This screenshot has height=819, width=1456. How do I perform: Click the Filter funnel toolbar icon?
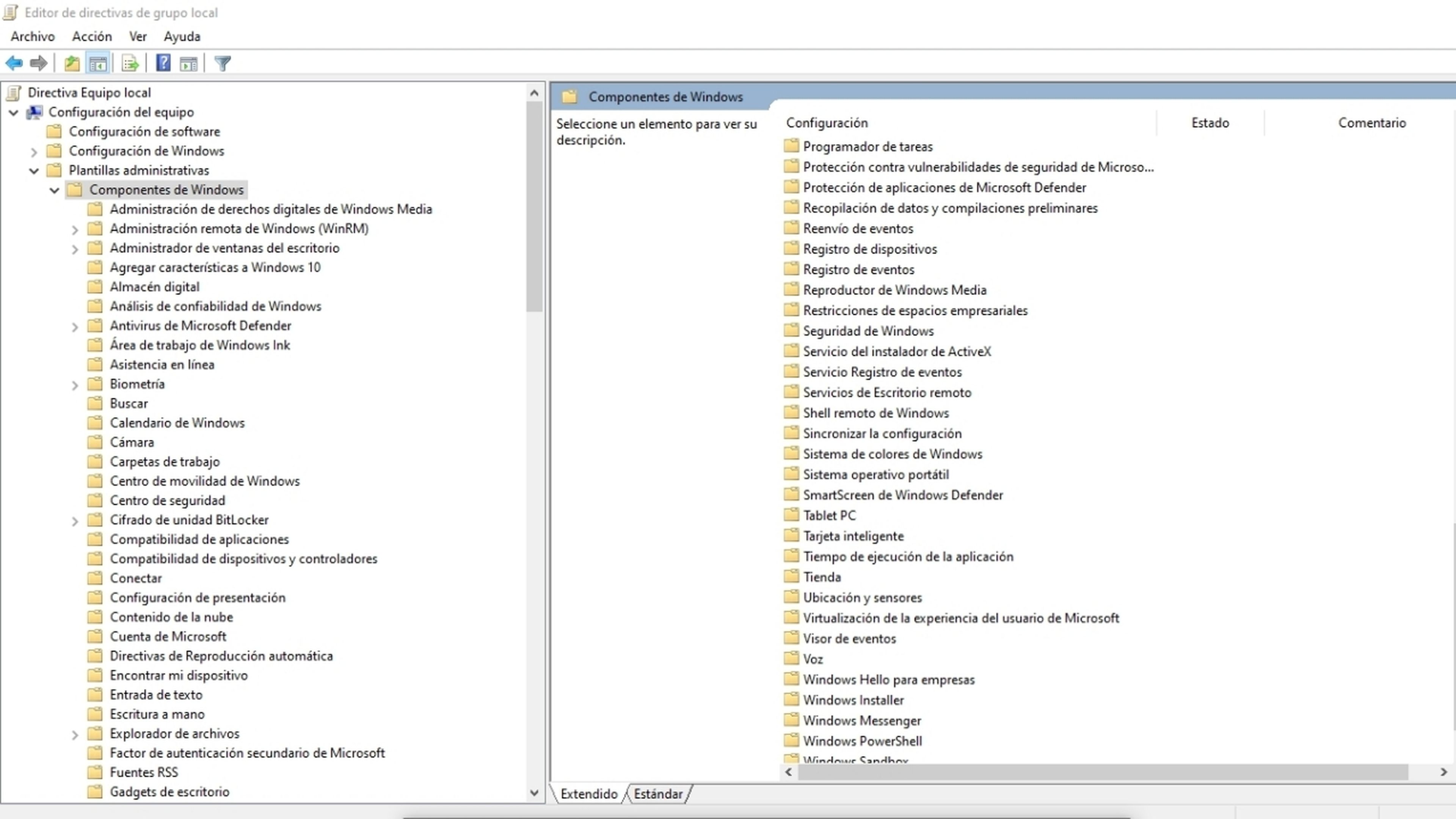click(x=222, y=63)
